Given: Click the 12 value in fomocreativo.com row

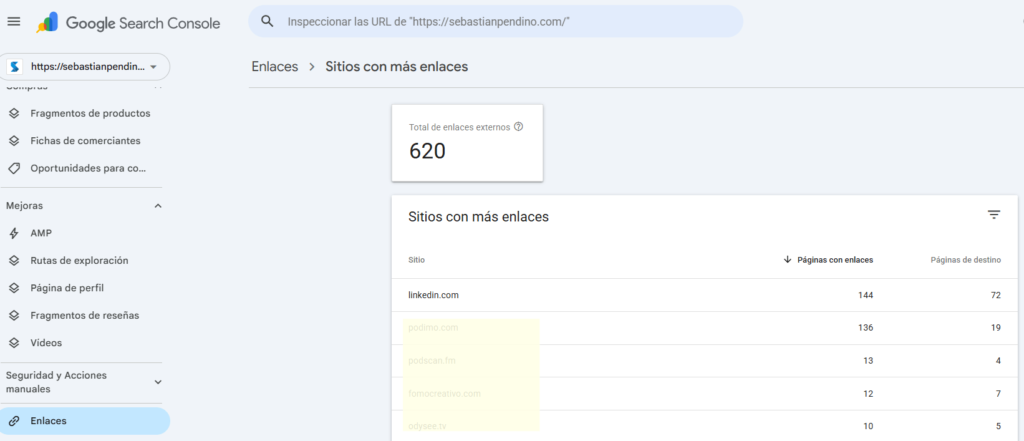Looking at the screenshot, I should coord(868,393).
